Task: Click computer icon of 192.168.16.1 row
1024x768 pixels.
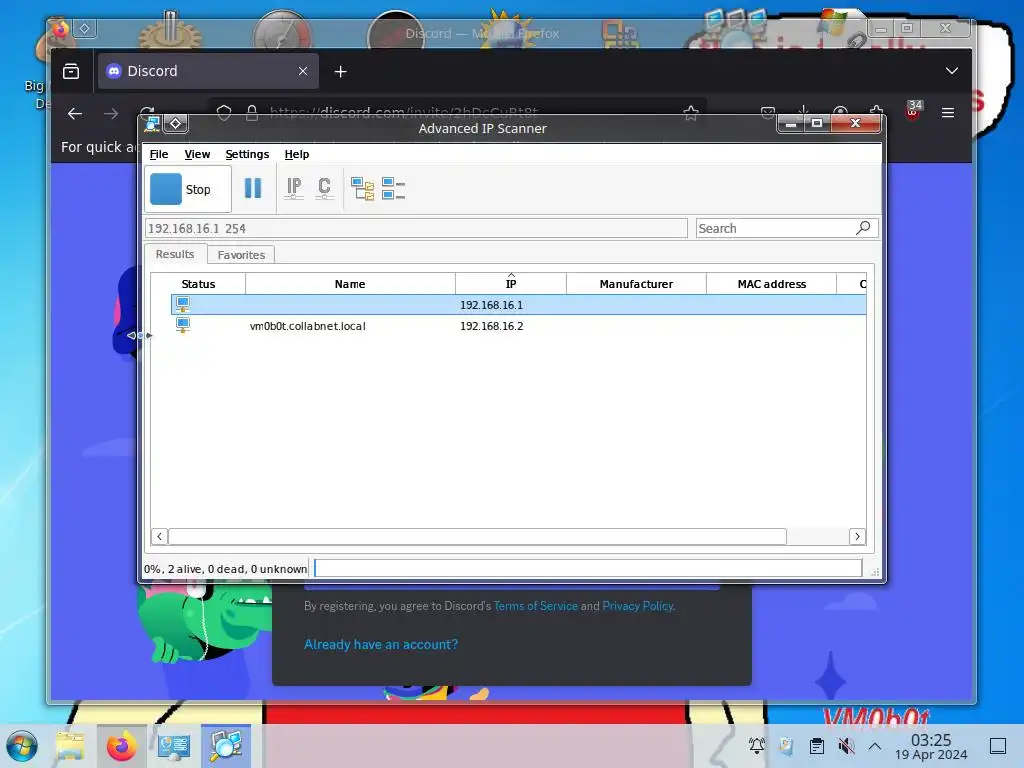Action: pos(183,304)
